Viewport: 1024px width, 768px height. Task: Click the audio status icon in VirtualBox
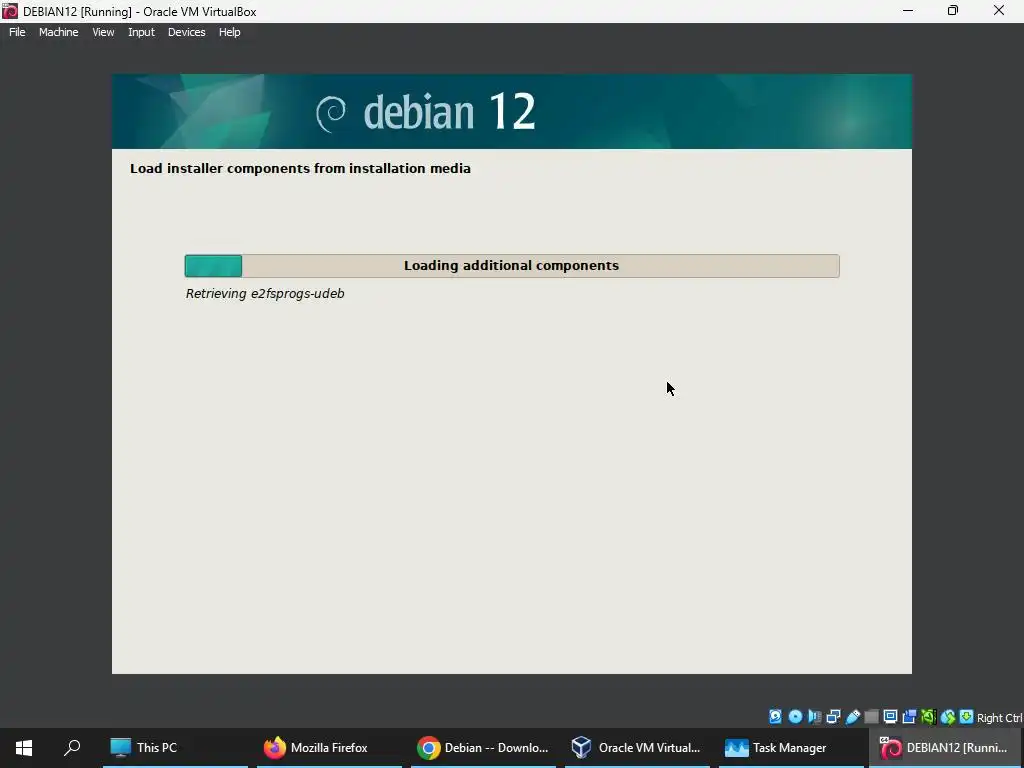point(814,716)
